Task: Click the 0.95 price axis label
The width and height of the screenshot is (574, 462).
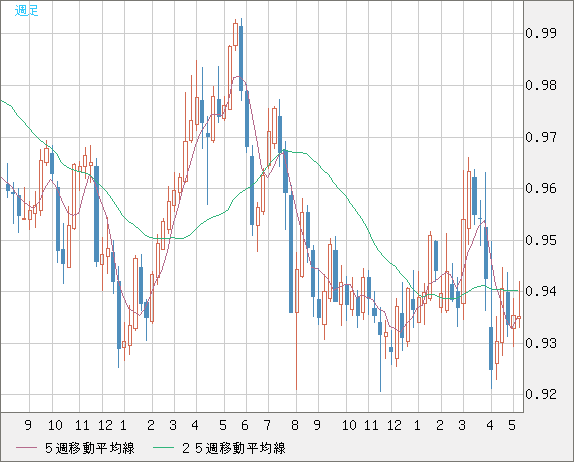Action: (541, 241)
